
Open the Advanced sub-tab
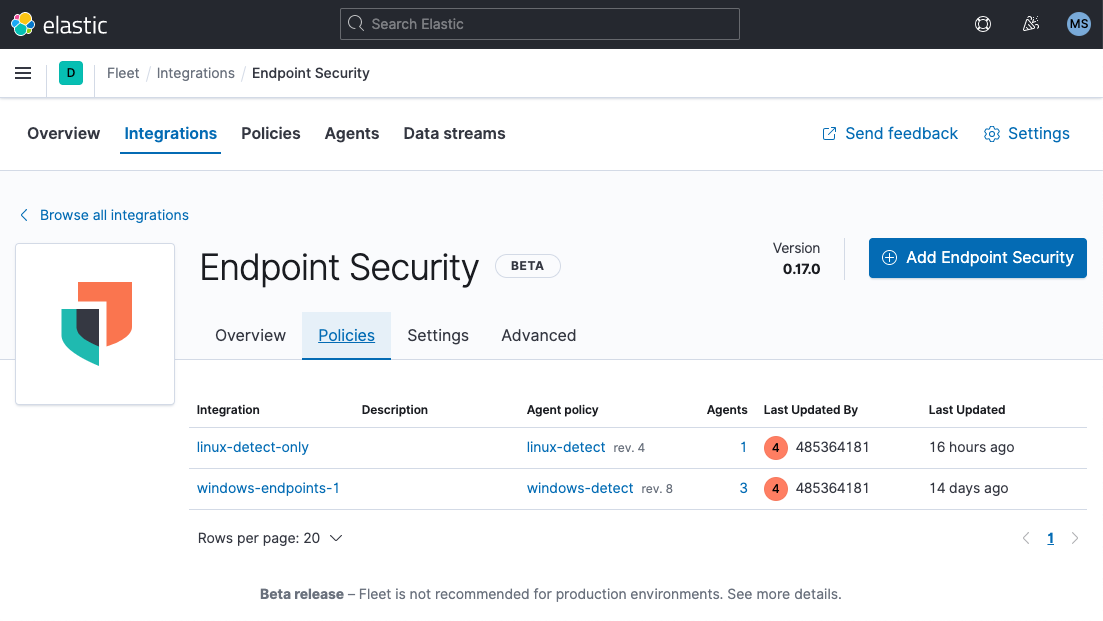point(539,335)
